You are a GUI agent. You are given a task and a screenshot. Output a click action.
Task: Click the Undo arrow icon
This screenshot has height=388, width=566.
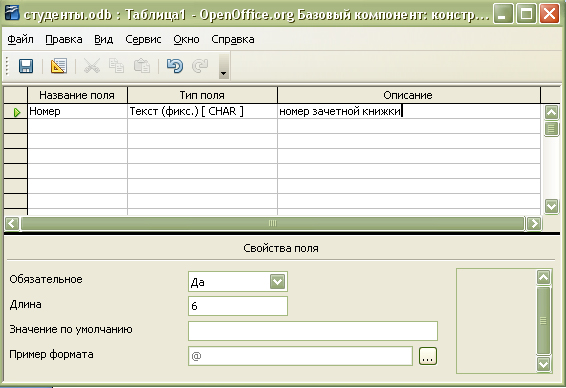tap(175, 66)
